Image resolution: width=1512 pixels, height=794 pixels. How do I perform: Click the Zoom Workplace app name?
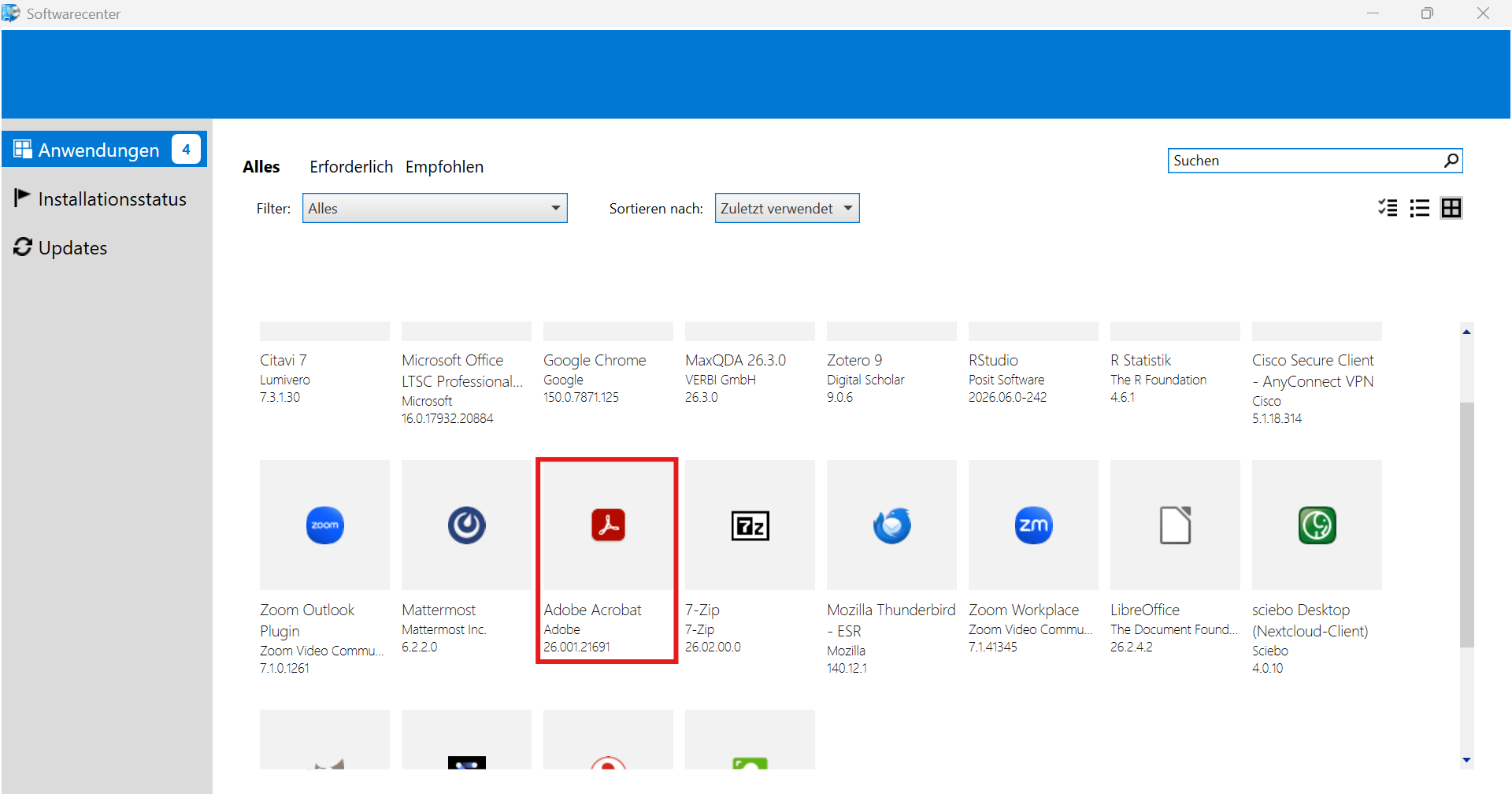[1024, 610]
